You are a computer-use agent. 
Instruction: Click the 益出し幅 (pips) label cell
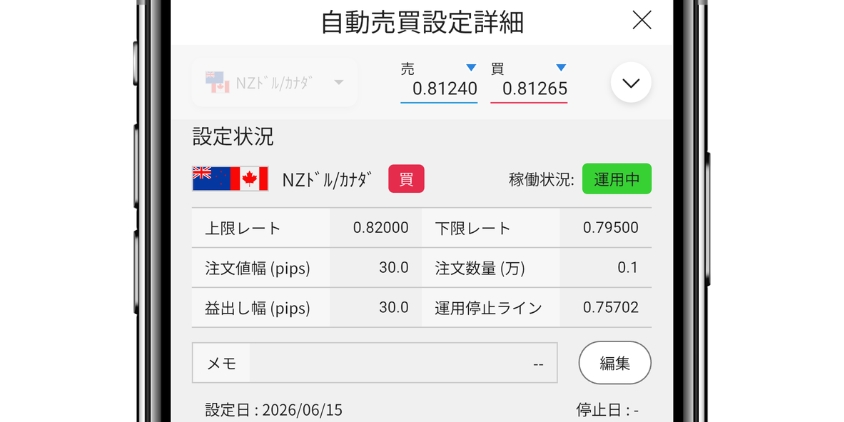(x=261, y=307)
